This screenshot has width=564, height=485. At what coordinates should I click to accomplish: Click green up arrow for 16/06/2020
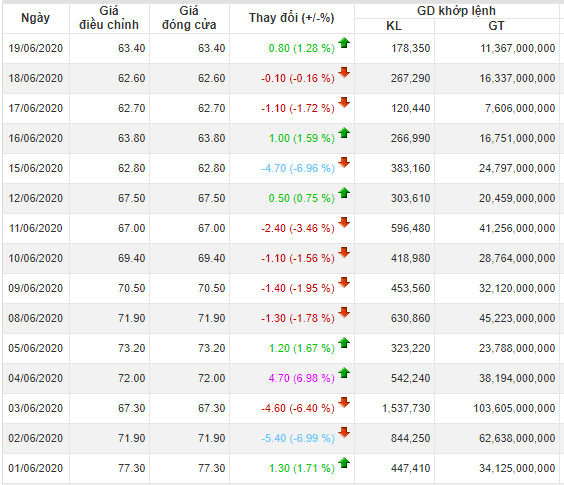(344, 133)
